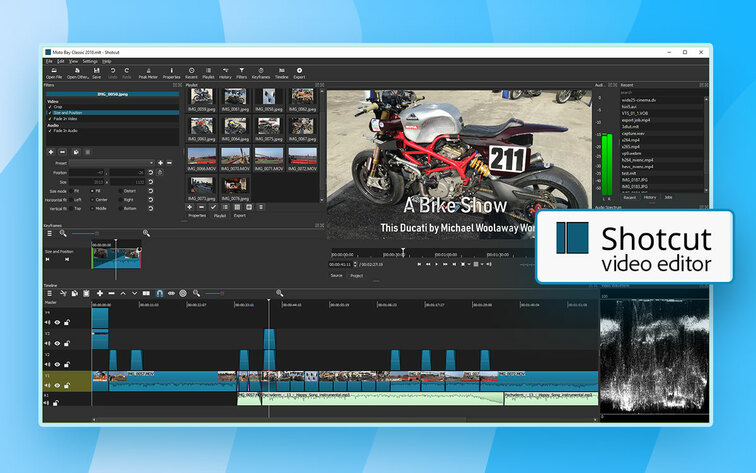The height and width of the screenshot is (473, 756).
Task: Switch to the Source tab under the player
Action: point(337,276)
